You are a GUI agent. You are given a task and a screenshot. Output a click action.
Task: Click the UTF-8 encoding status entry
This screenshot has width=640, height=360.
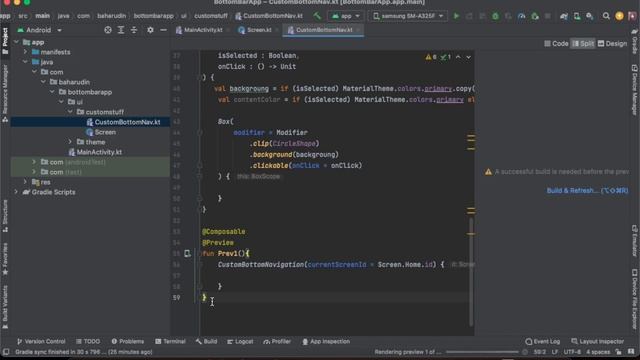[x=572, y=352]
